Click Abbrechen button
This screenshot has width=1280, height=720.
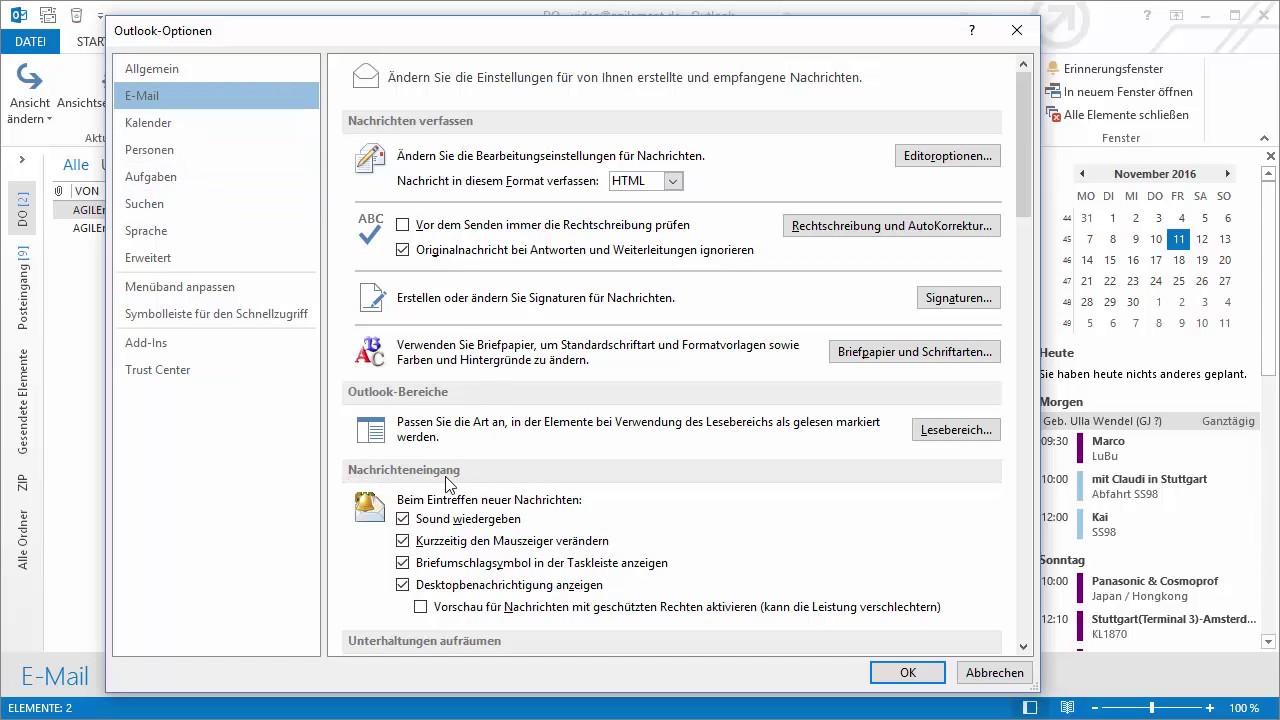994,673
